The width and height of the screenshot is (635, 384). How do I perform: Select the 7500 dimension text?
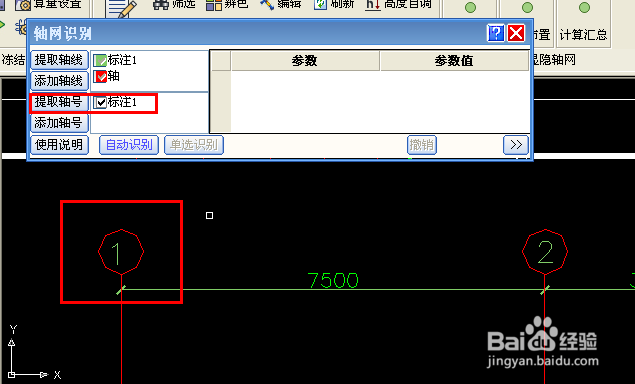333,280
